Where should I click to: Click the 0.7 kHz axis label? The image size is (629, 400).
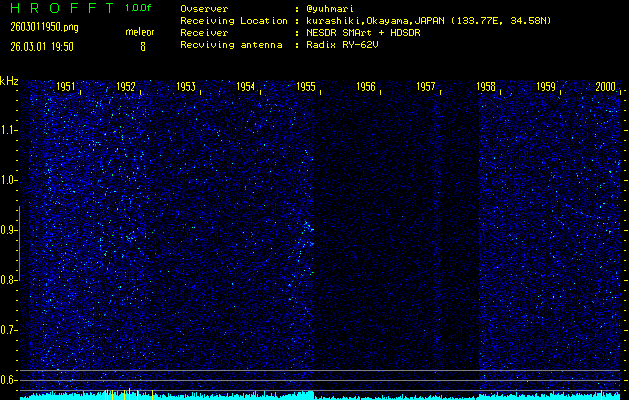point(7,330)
